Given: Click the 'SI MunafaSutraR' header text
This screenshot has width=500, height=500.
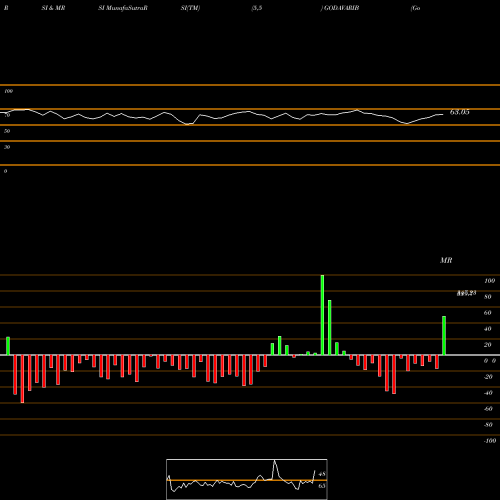Looking at the screenshot, I should point(123,8).
